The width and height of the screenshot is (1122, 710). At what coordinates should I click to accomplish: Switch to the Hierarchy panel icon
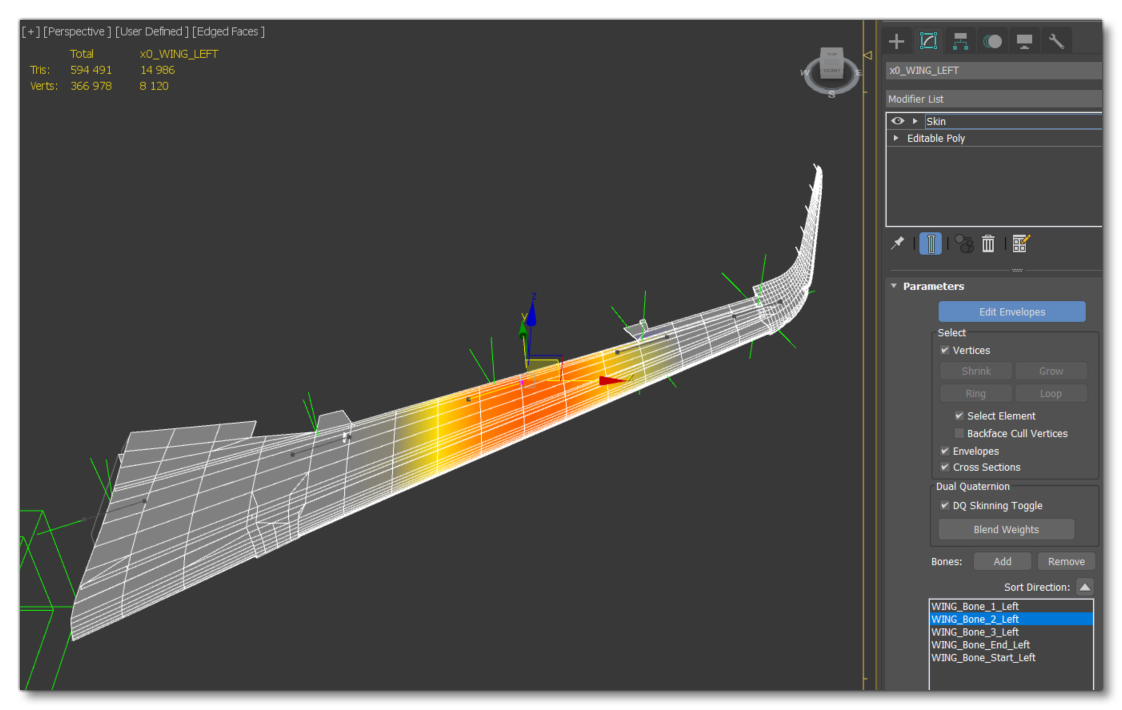tap(960, 41)
